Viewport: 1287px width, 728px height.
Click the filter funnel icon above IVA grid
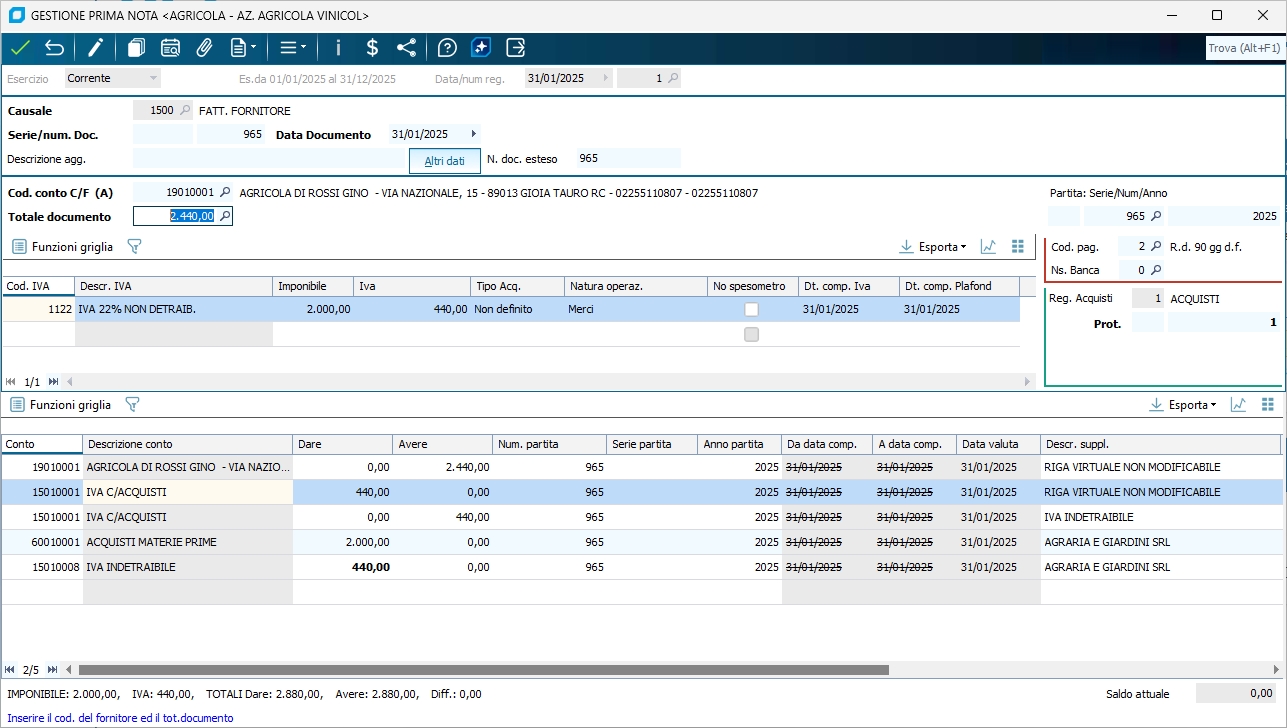[134, 246]
